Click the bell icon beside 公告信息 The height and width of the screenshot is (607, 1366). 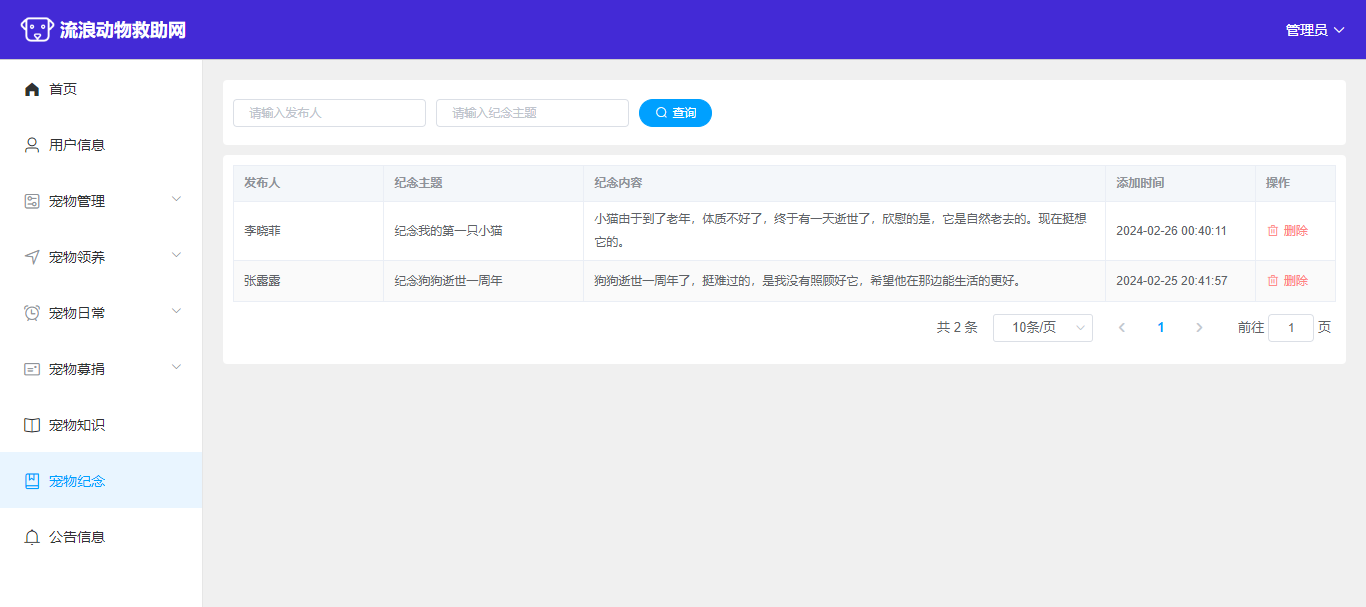click(x=32, y=537)
